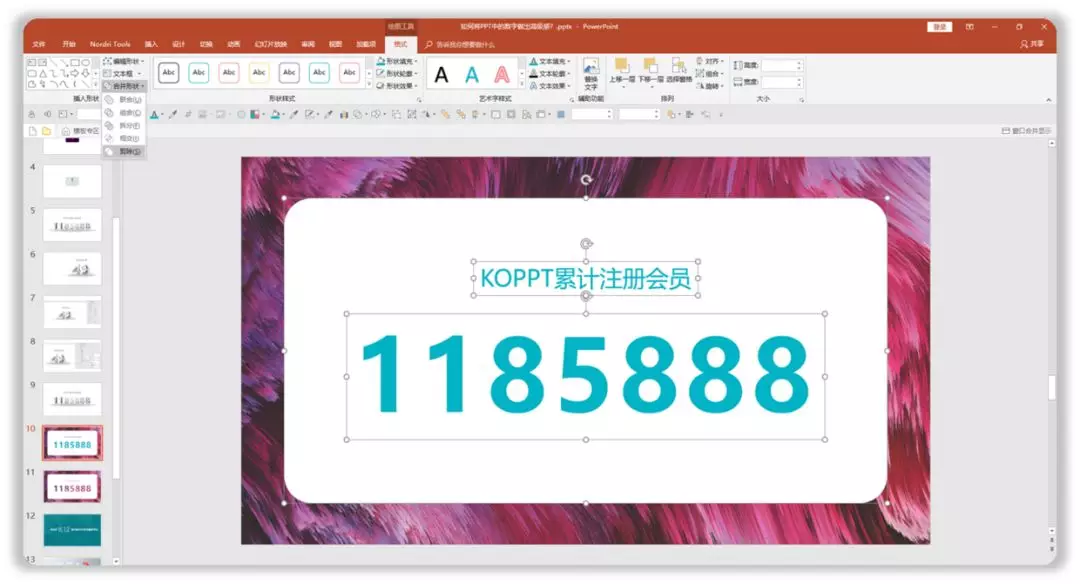This screenshot has width=1080, height=584.
Task: Click the 登录 (Sign in) button
Action: click(939, 27)
